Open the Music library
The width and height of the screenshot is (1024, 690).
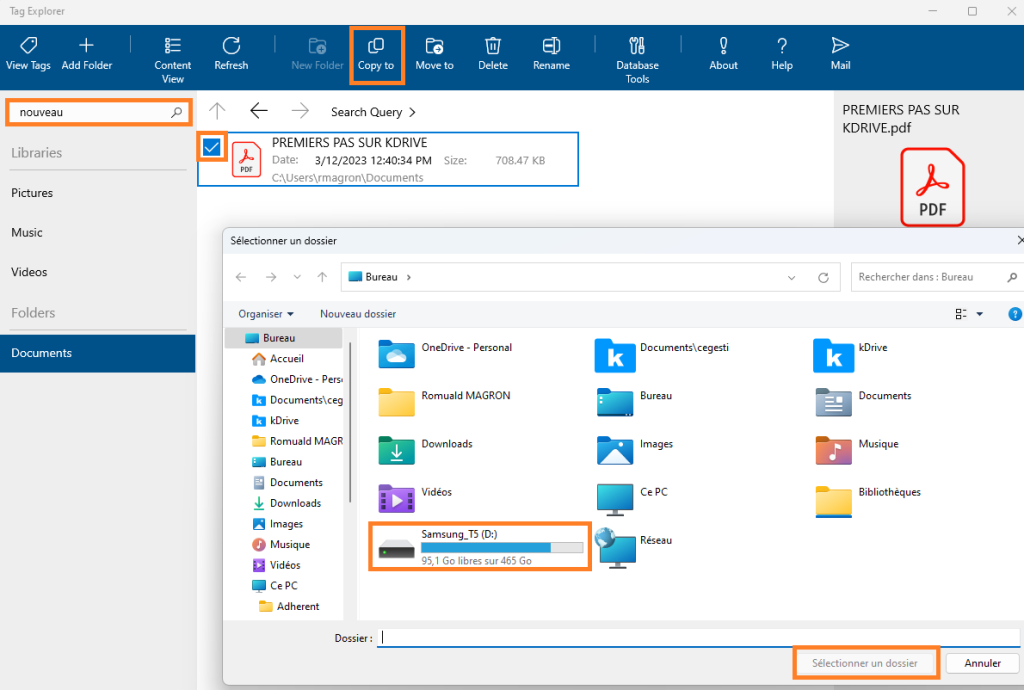(x=27, y=232)
